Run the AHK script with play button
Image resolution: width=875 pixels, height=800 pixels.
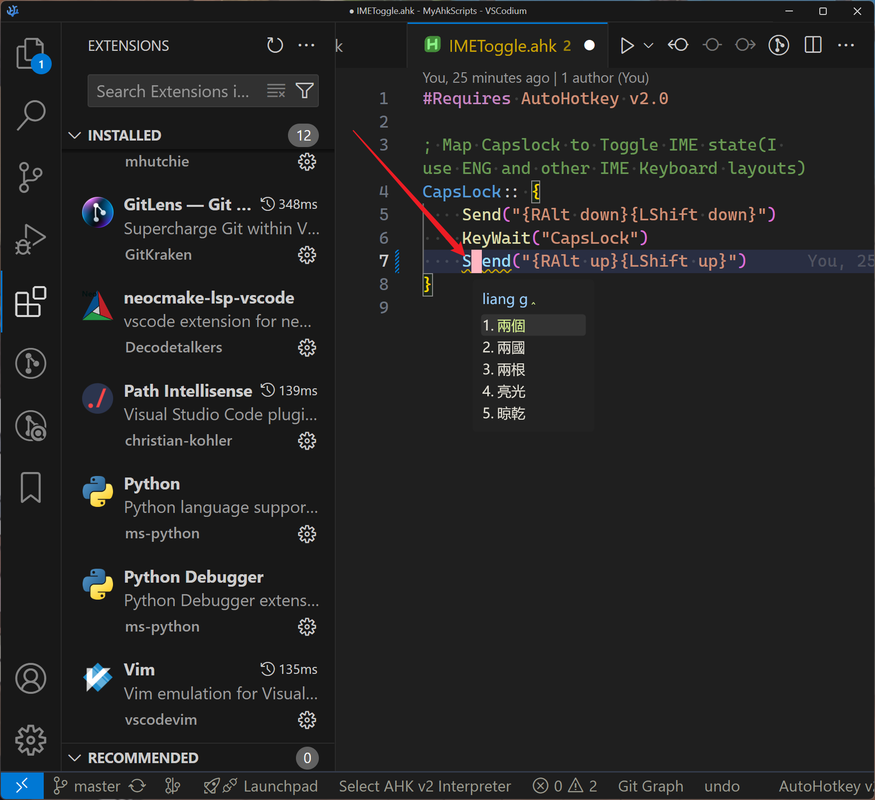[x=627, y=46]
